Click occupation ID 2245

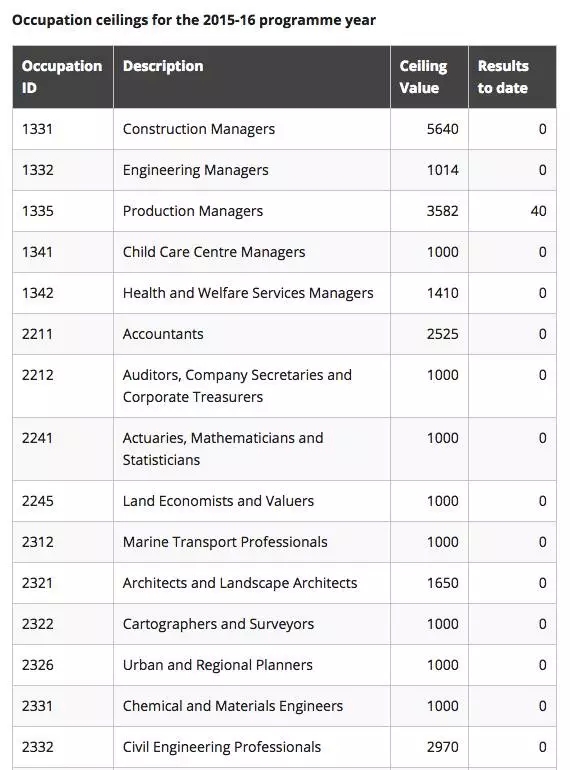click(37, 501)
